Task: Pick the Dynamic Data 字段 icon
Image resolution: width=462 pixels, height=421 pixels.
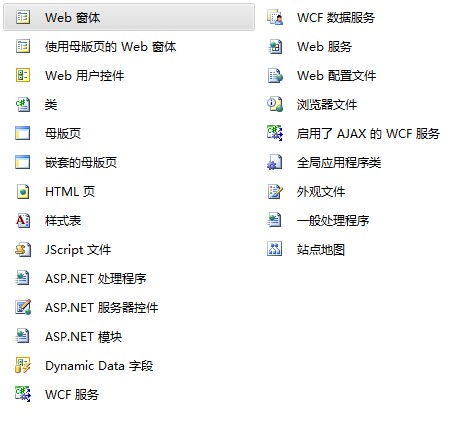Action: 23,365
